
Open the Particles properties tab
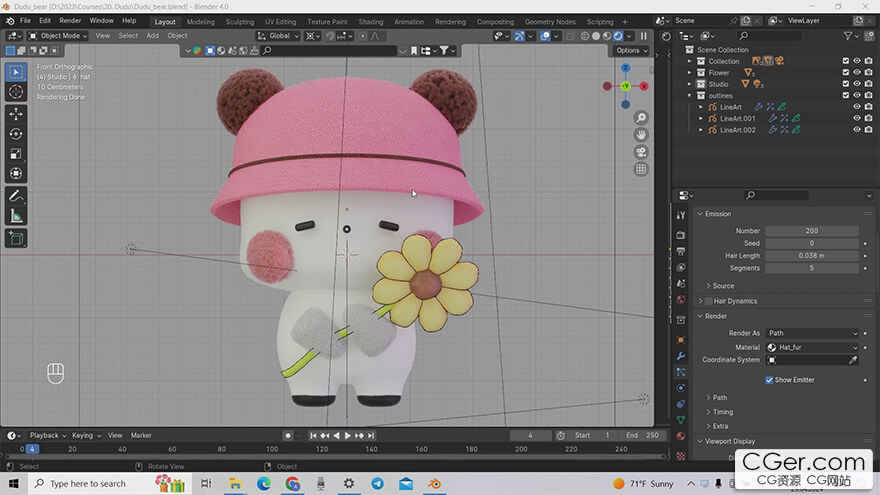[681, 372]
